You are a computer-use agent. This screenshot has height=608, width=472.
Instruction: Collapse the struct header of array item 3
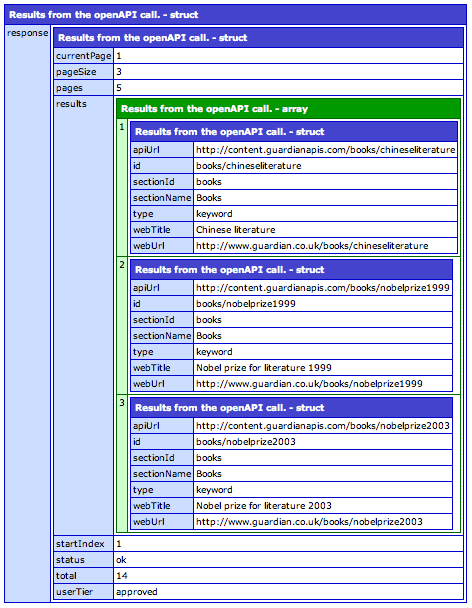point(291,408)
